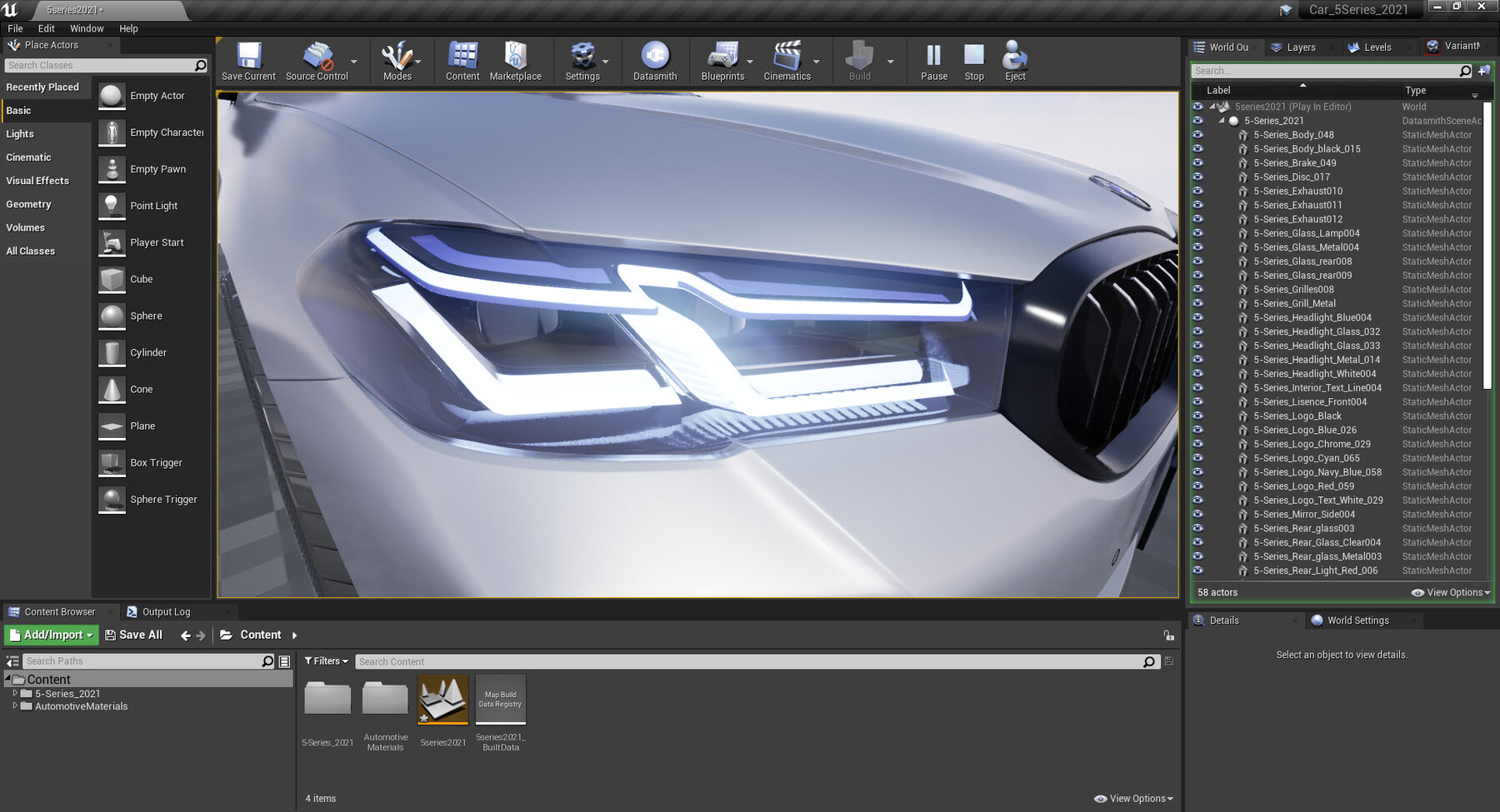The width and height of the screenshot is (1500, 812).
Task: Select the Empty Character icon
Action: tap(112, 132)
